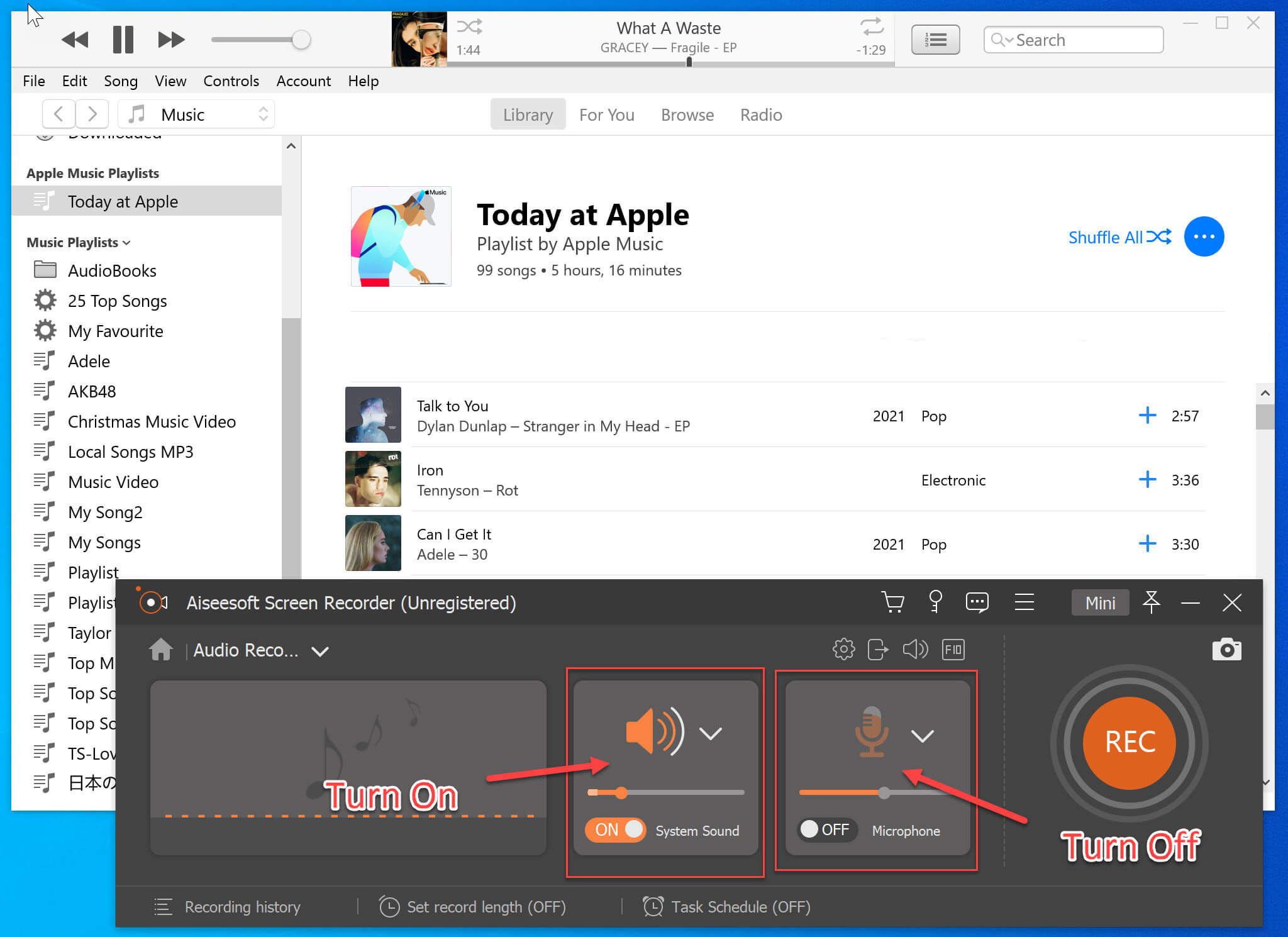Viewport: 1288px width, 937px height.
Task: Open the Edit menu
Action: [x=74, y=80]
